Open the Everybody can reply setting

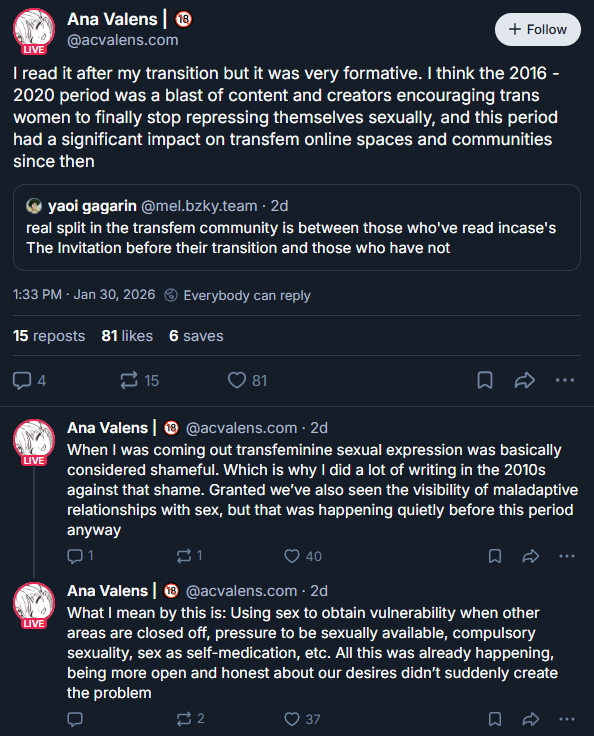(238, 295)
